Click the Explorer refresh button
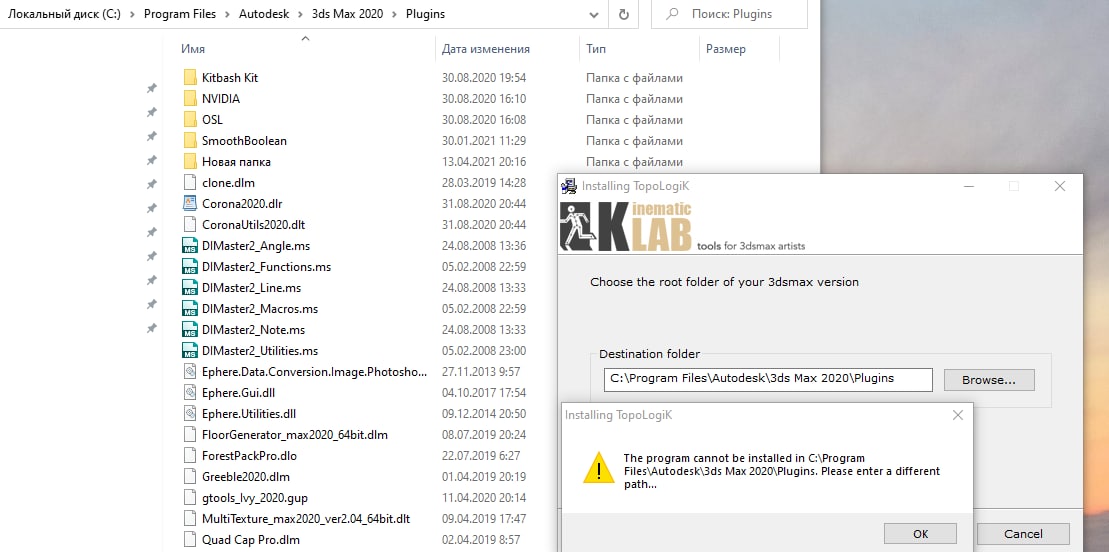The image size is (1109, 552). (x=623, y=14)
